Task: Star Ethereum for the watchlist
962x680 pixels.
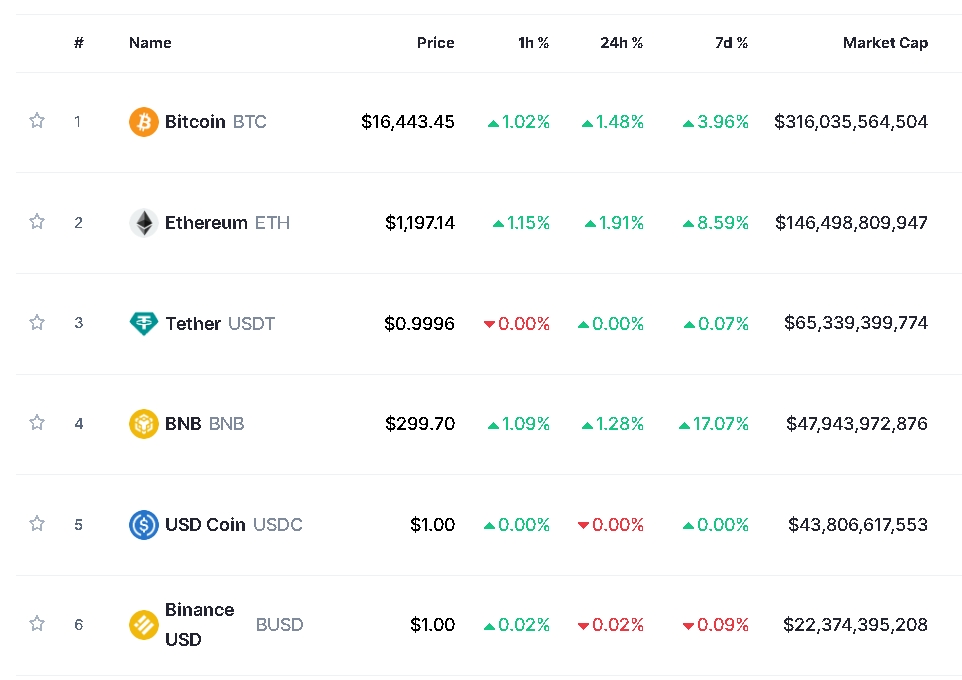Action: pos(37,222)
